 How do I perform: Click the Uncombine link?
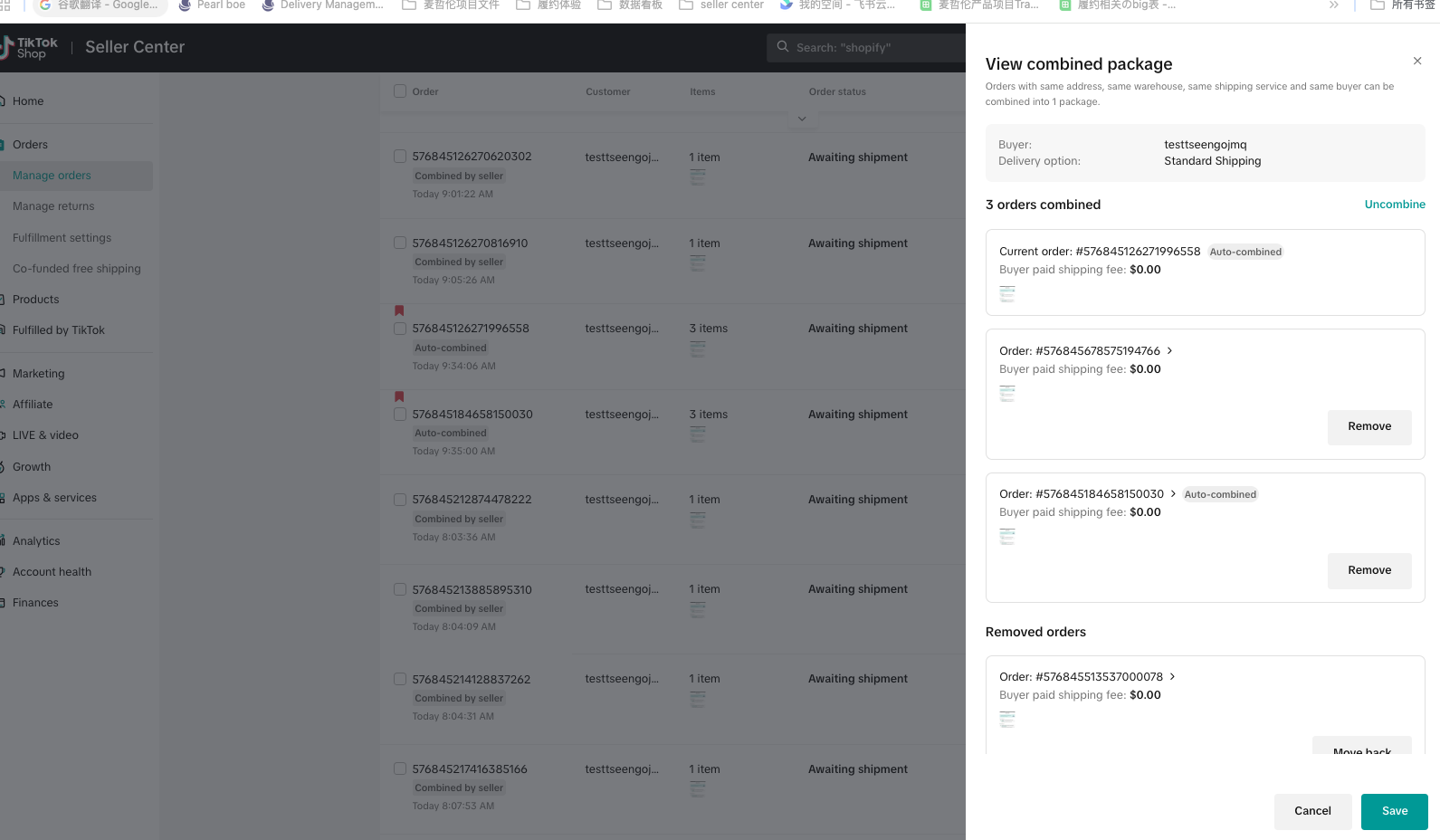click(x=1394, y=205)
